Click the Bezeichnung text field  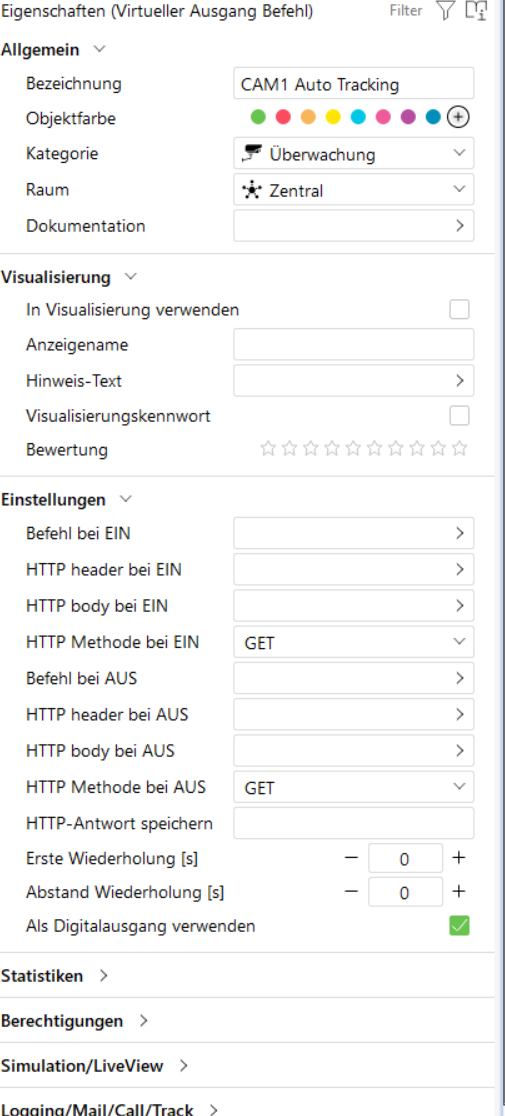[x=354, y=84]
